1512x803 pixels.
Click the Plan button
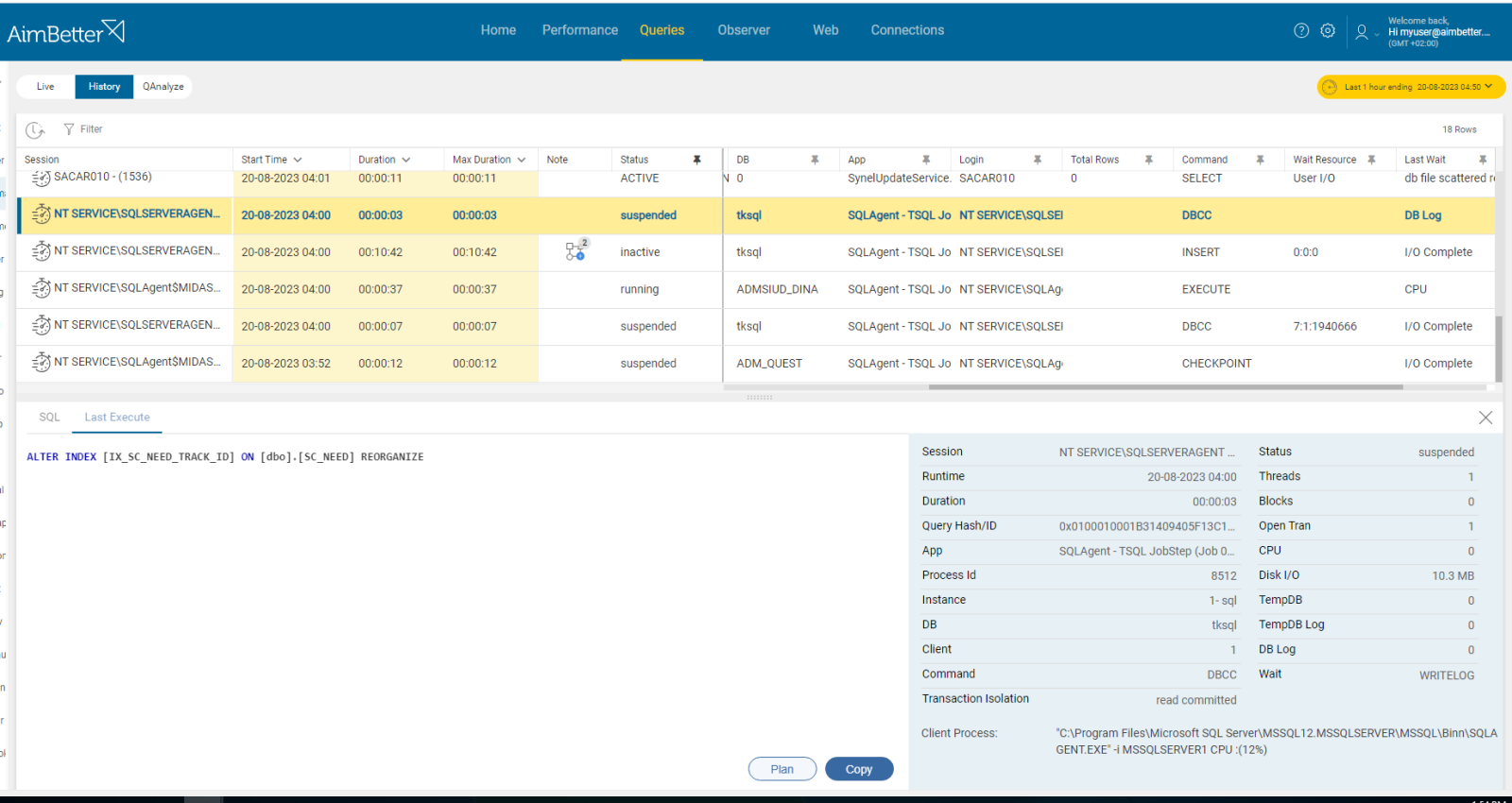[x=782, y=769]
